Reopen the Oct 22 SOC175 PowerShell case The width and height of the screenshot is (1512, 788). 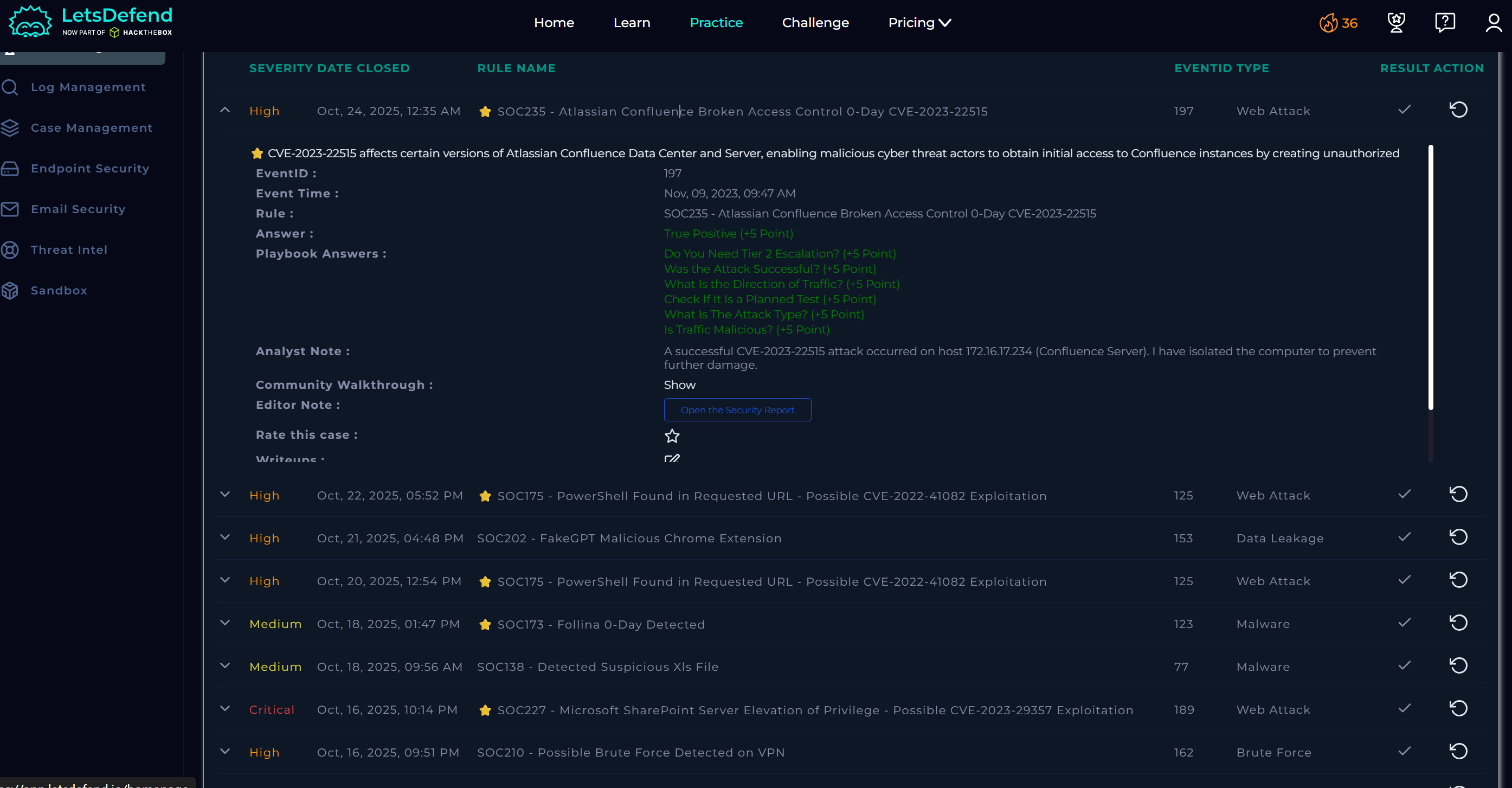1458,495
